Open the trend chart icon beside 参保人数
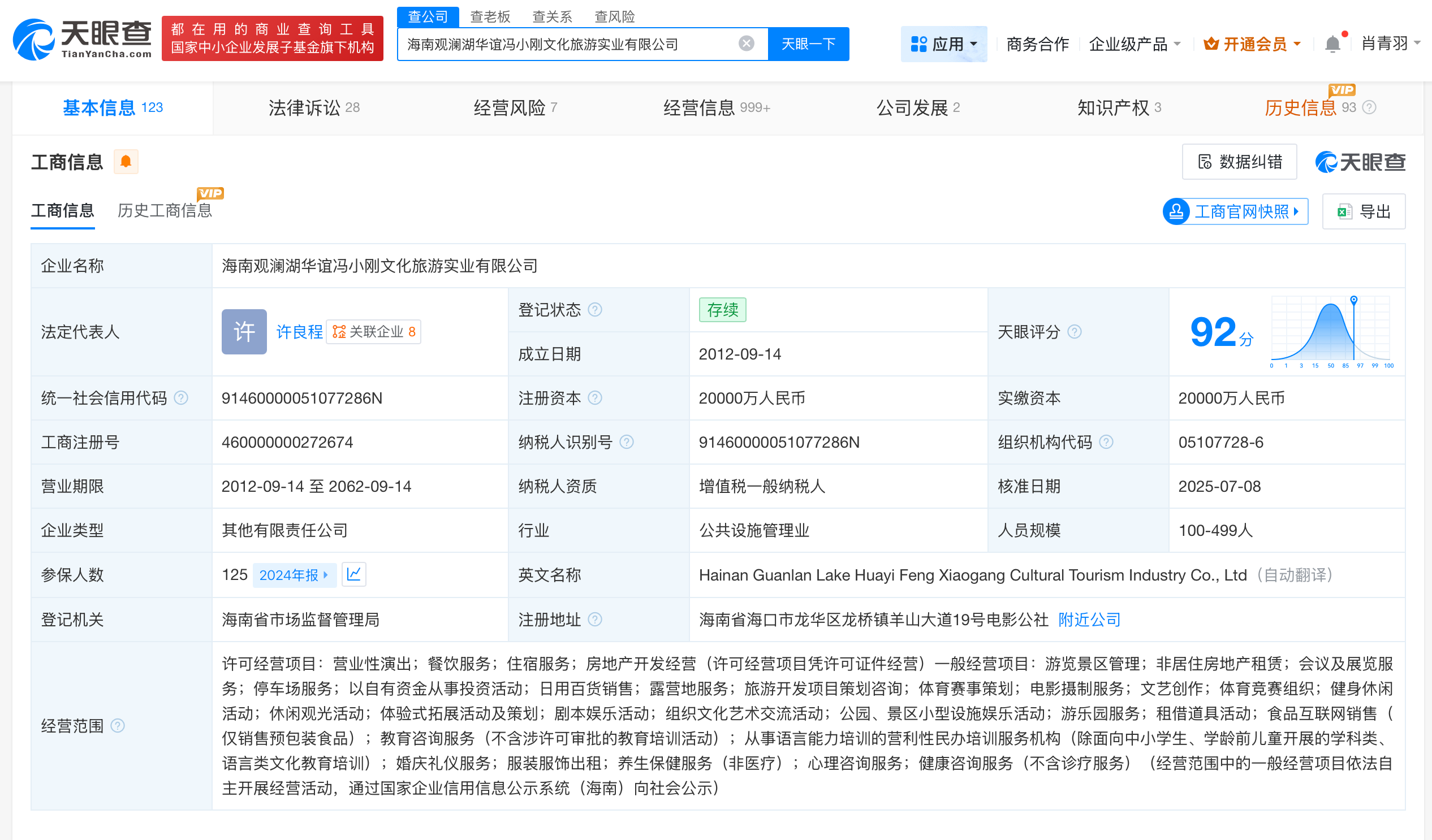Image resolution: width=1432 pixels, height=840 pixels. click(354, 574)
